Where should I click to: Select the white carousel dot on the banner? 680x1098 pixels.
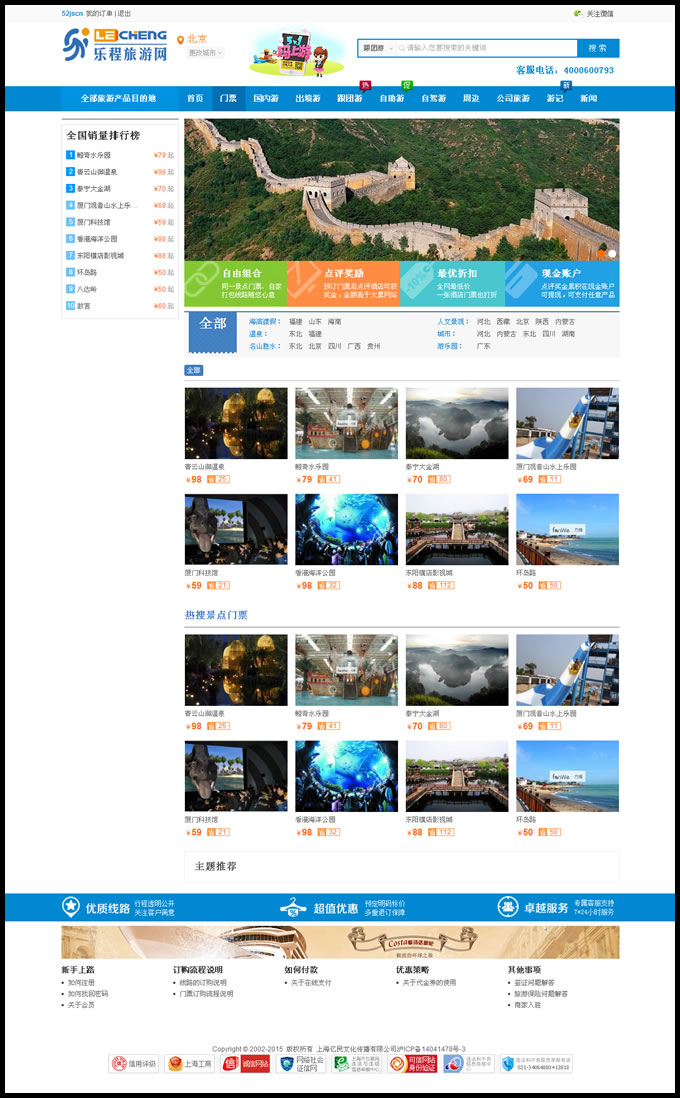pyautogui.click(x=612, y=253)
